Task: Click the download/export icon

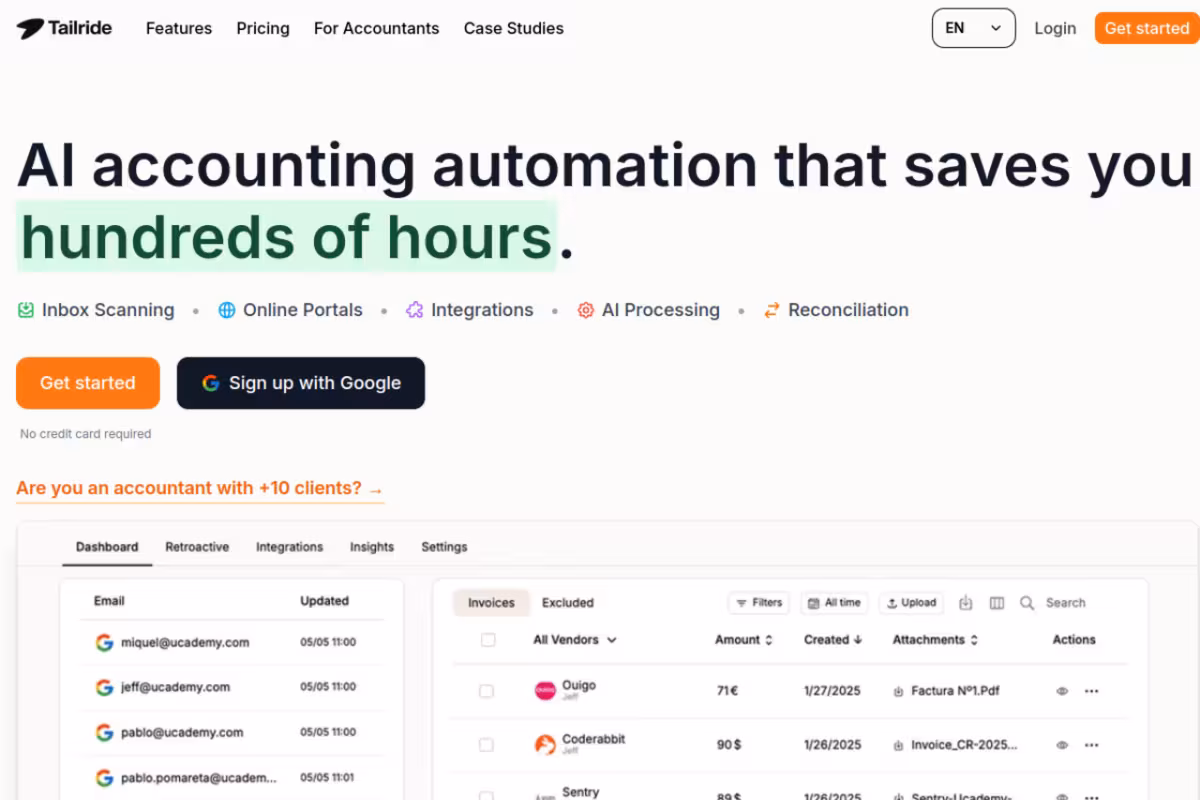Action: tap(966, 603)
